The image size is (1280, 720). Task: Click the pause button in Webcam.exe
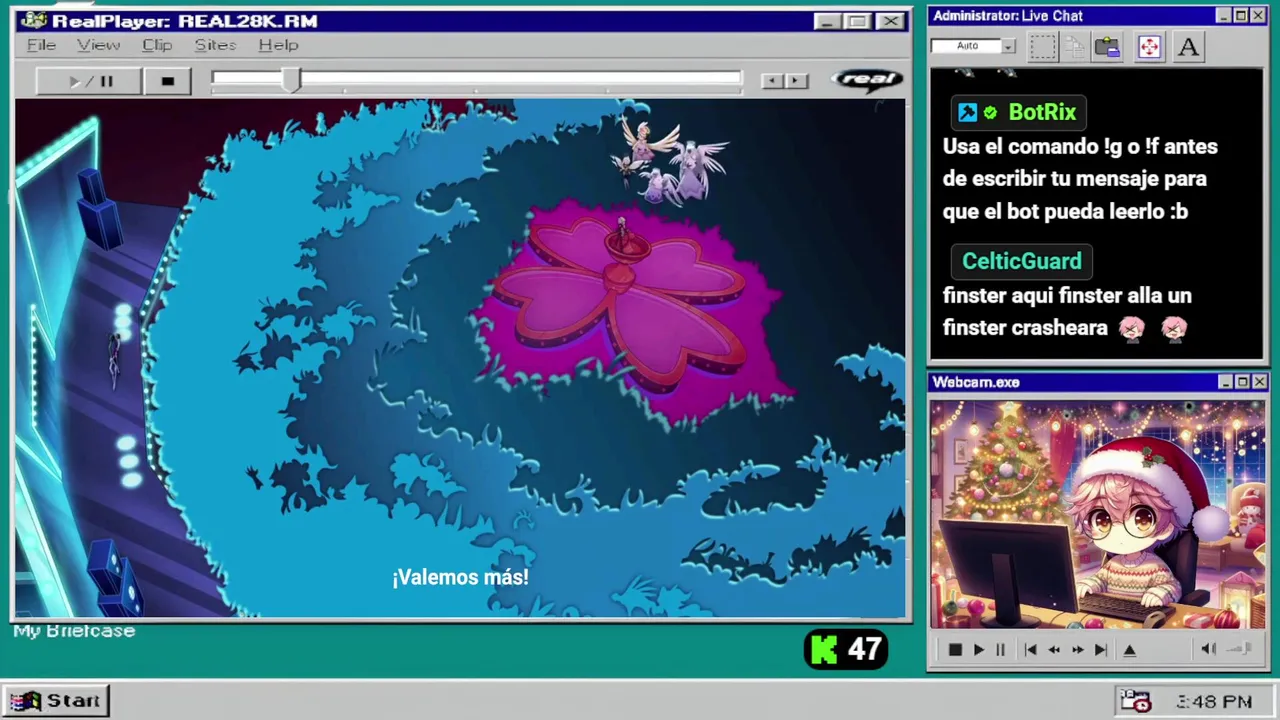pos(1000,650)
